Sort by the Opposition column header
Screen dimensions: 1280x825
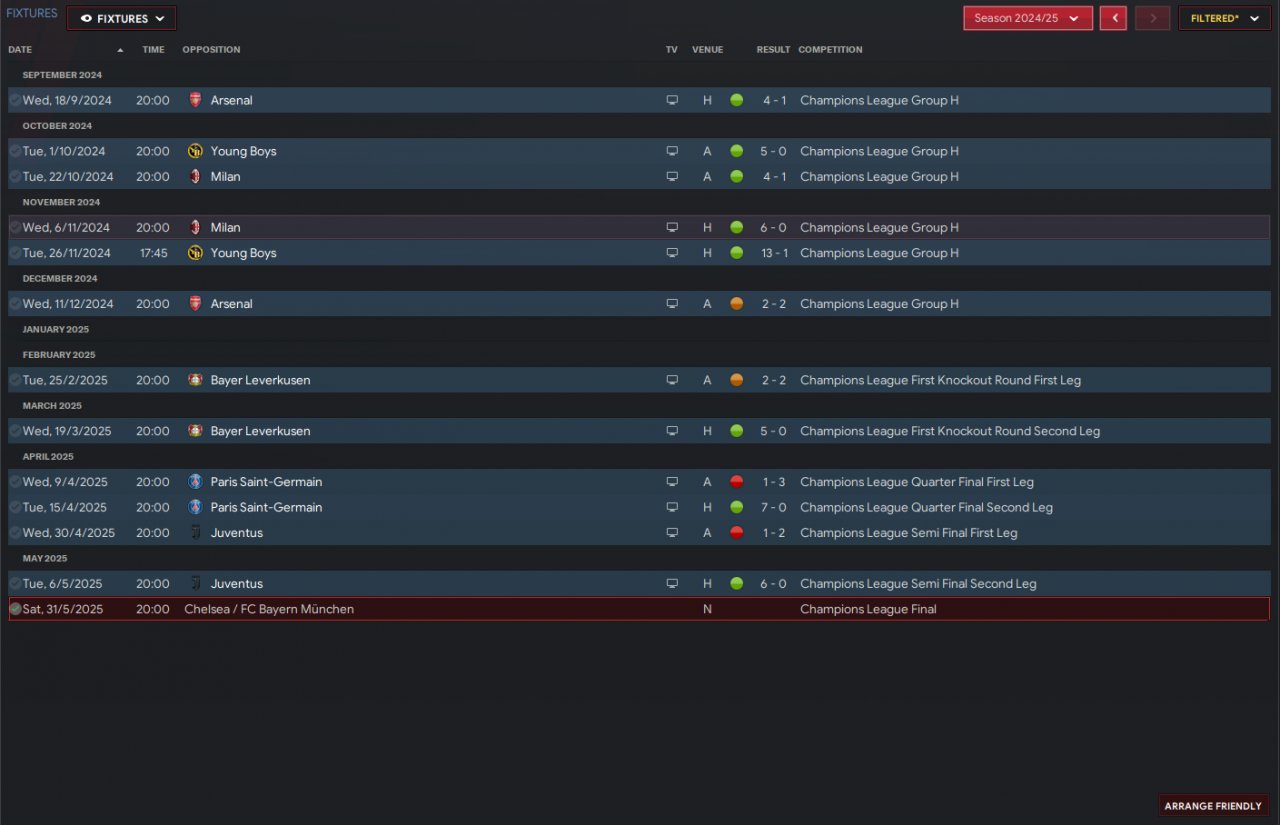[x=211, y=50]
